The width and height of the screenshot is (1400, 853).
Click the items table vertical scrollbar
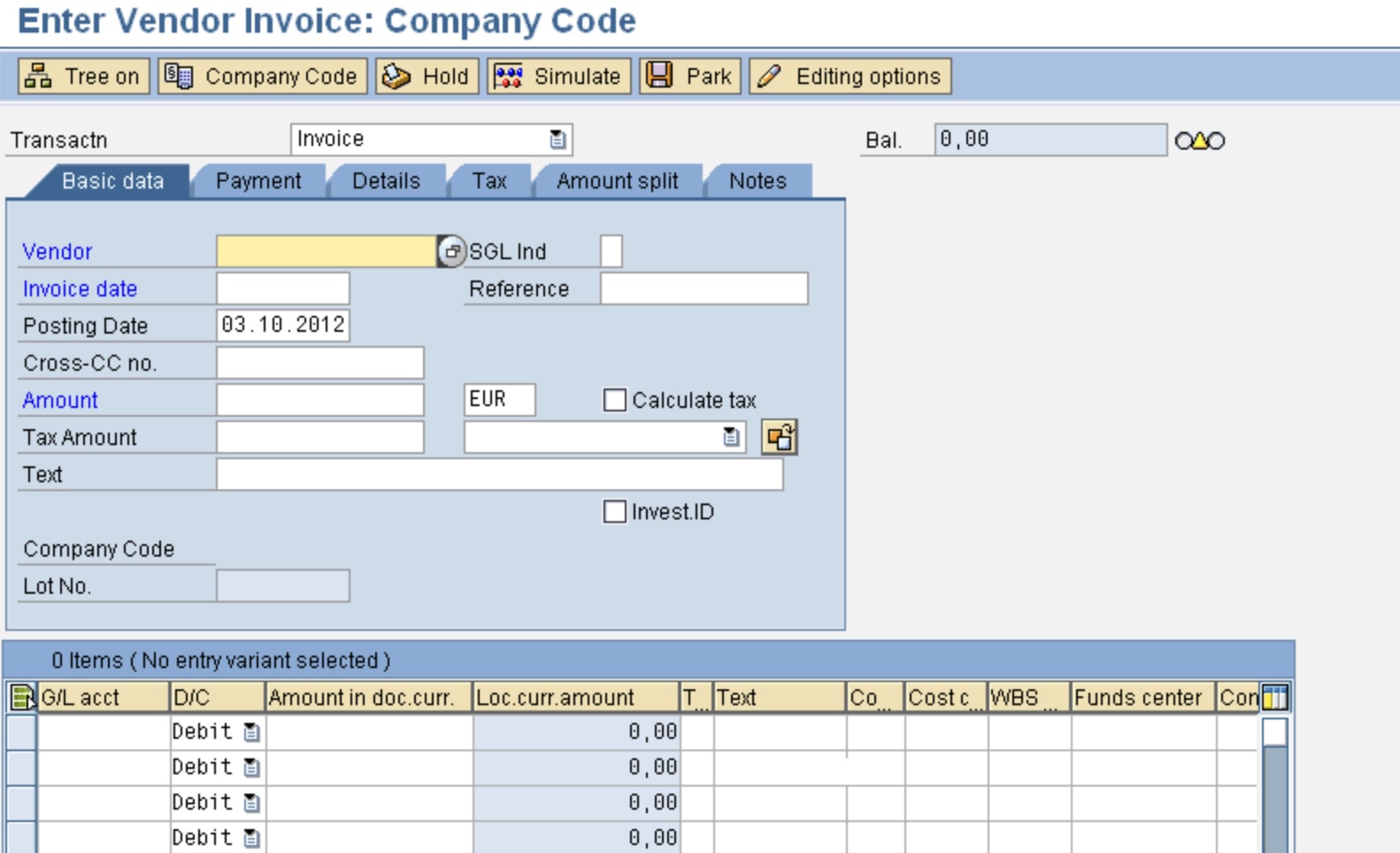coord(1275,784)
